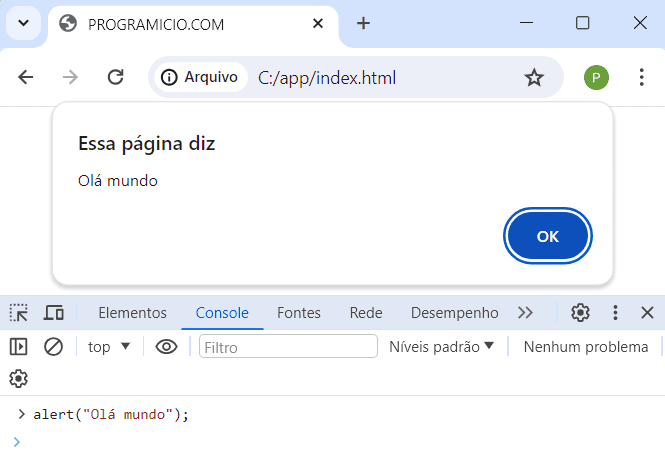Minimize the browser window

[x=526, y=23]
